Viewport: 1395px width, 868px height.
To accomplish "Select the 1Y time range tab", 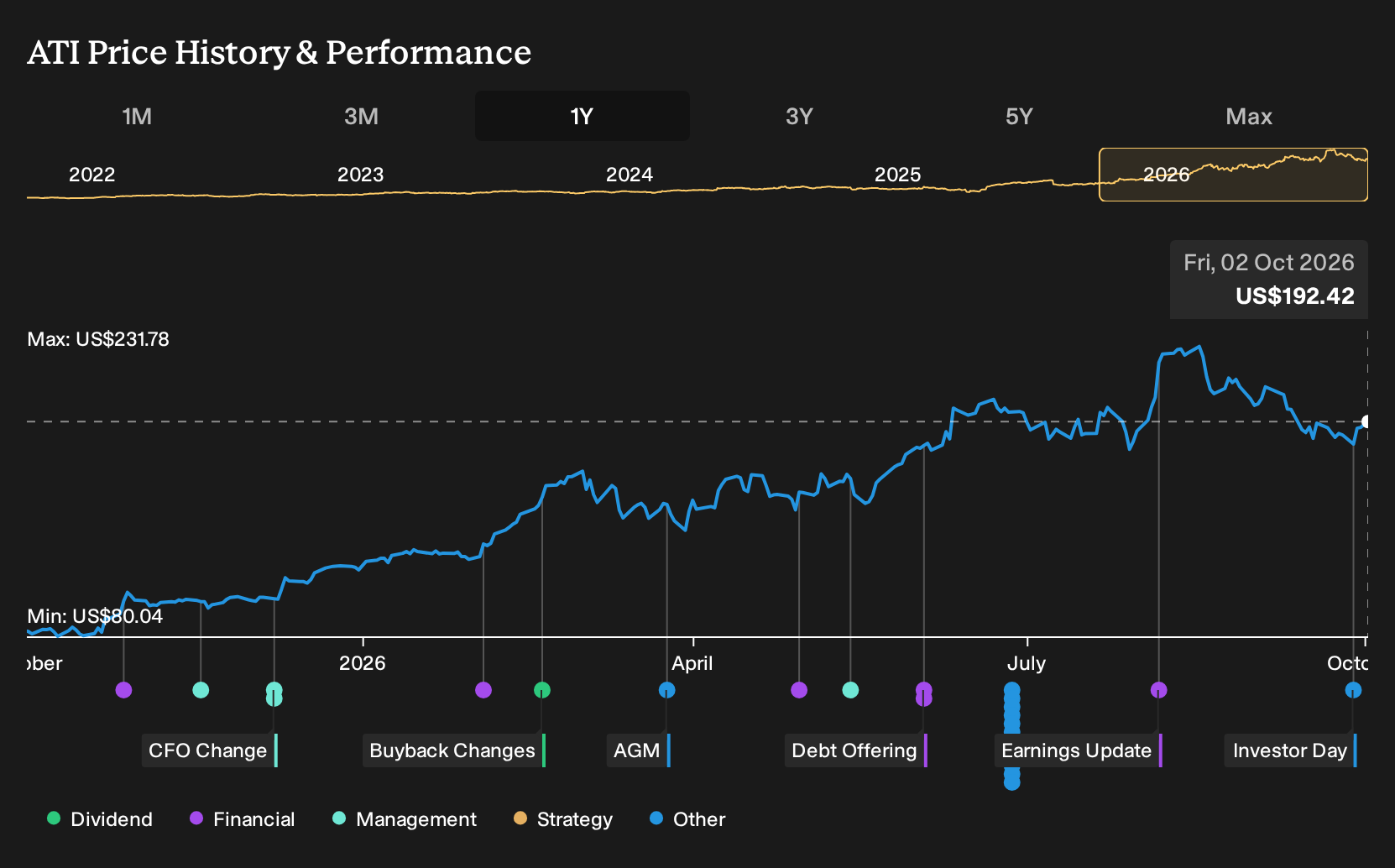I will click(x=583, y=116).
